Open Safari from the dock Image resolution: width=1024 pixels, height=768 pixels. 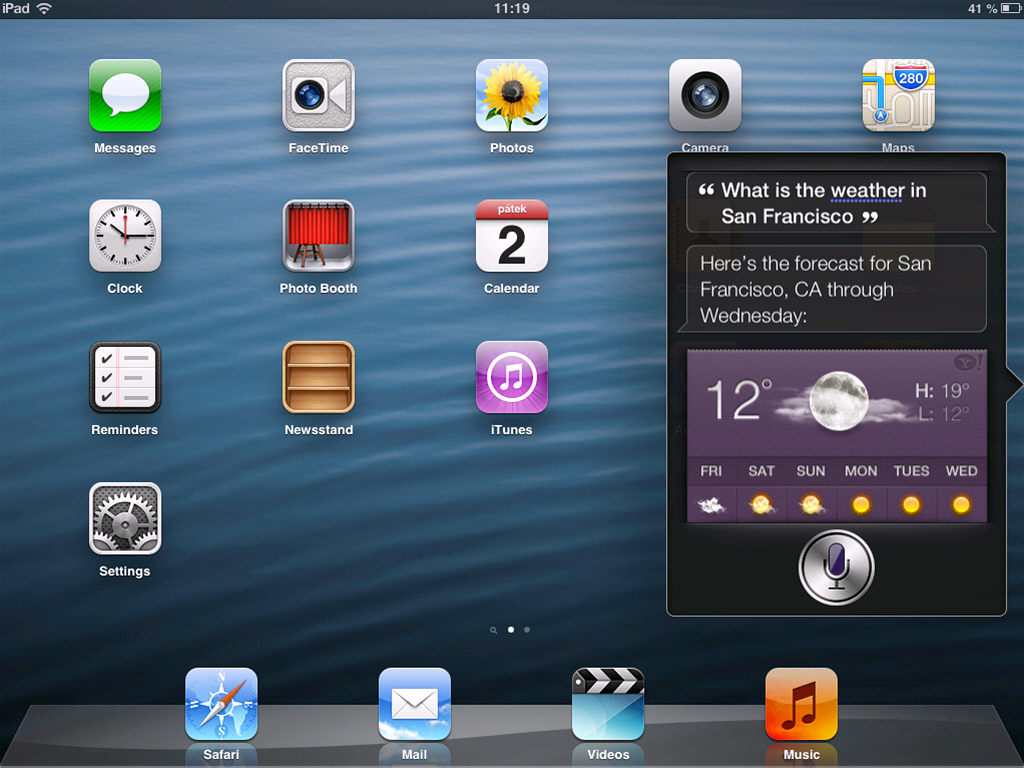point(221,704)
